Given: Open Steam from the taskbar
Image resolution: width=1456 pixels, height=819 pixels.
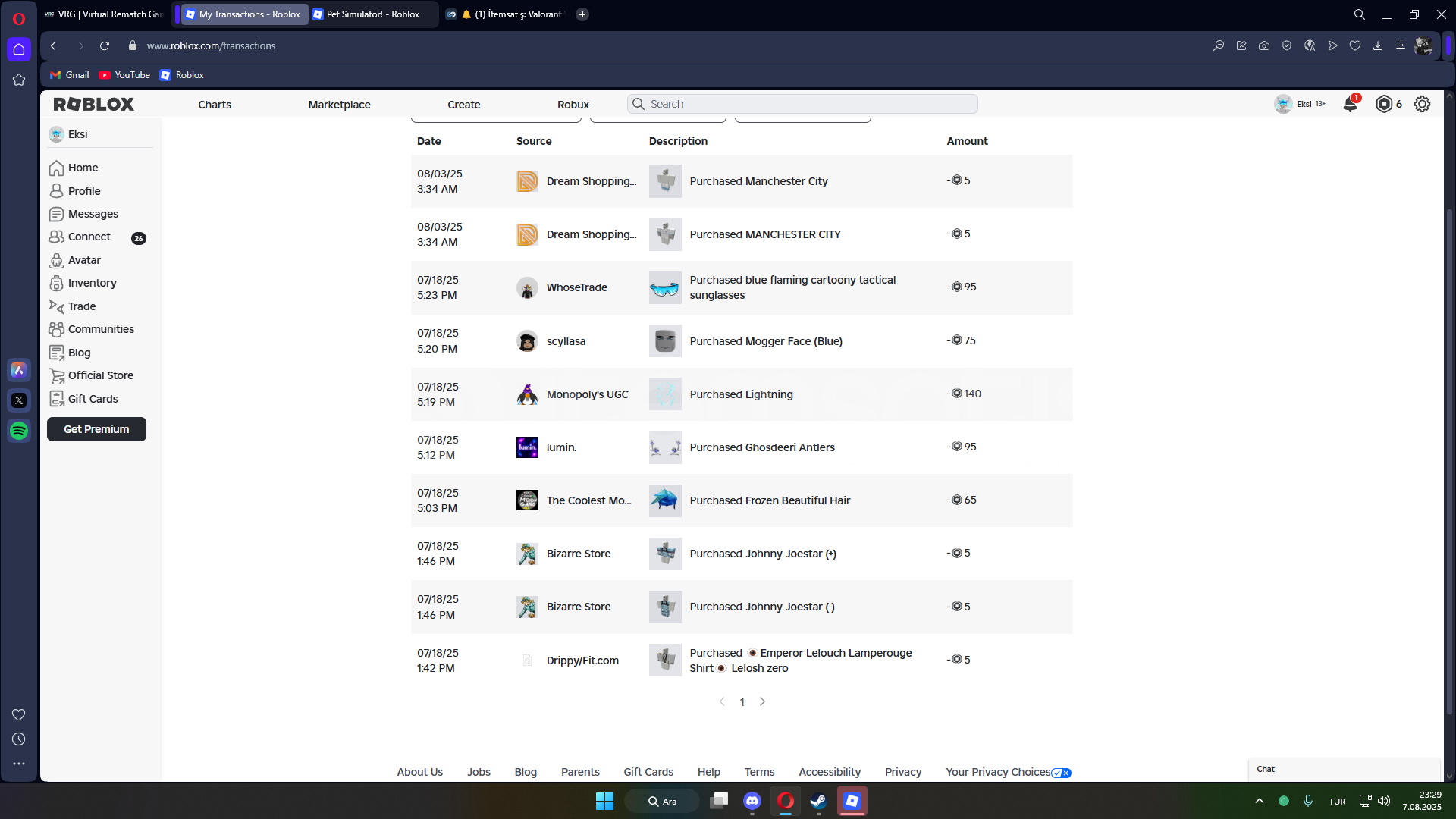Looking at the screenshot, I should coord(818,801).
